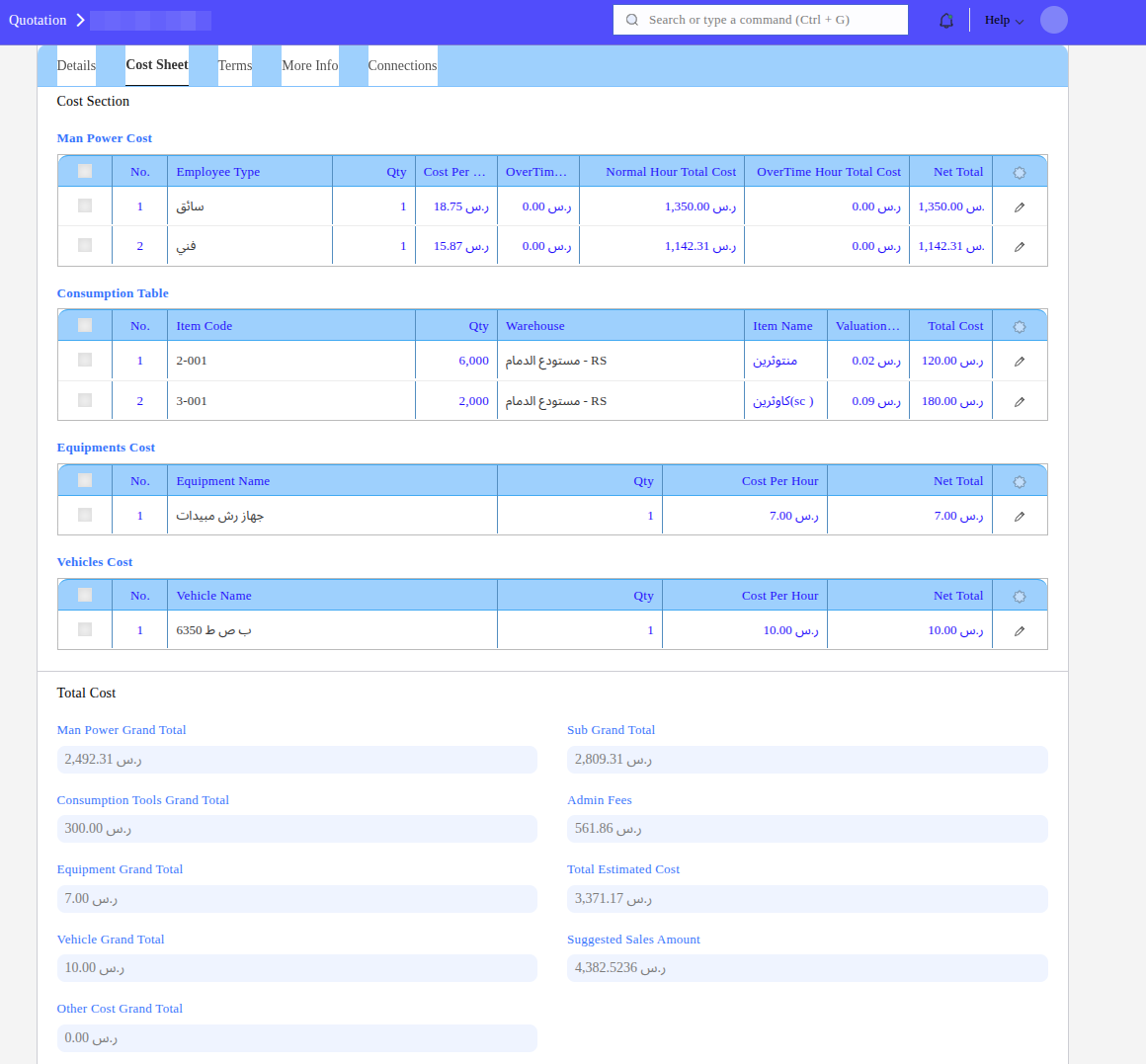Viewport: 1146px width, 1064px height.
Task: Switch to the Details tab
Action: point(76,66)
